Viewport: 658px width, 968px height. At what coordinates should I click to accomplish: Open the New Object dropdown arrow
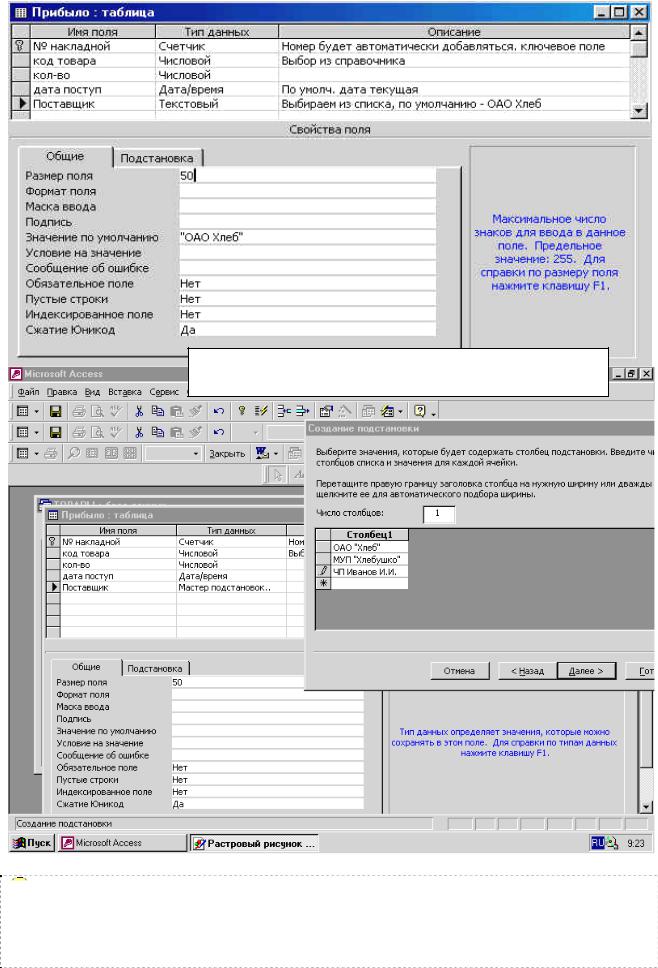400,411
